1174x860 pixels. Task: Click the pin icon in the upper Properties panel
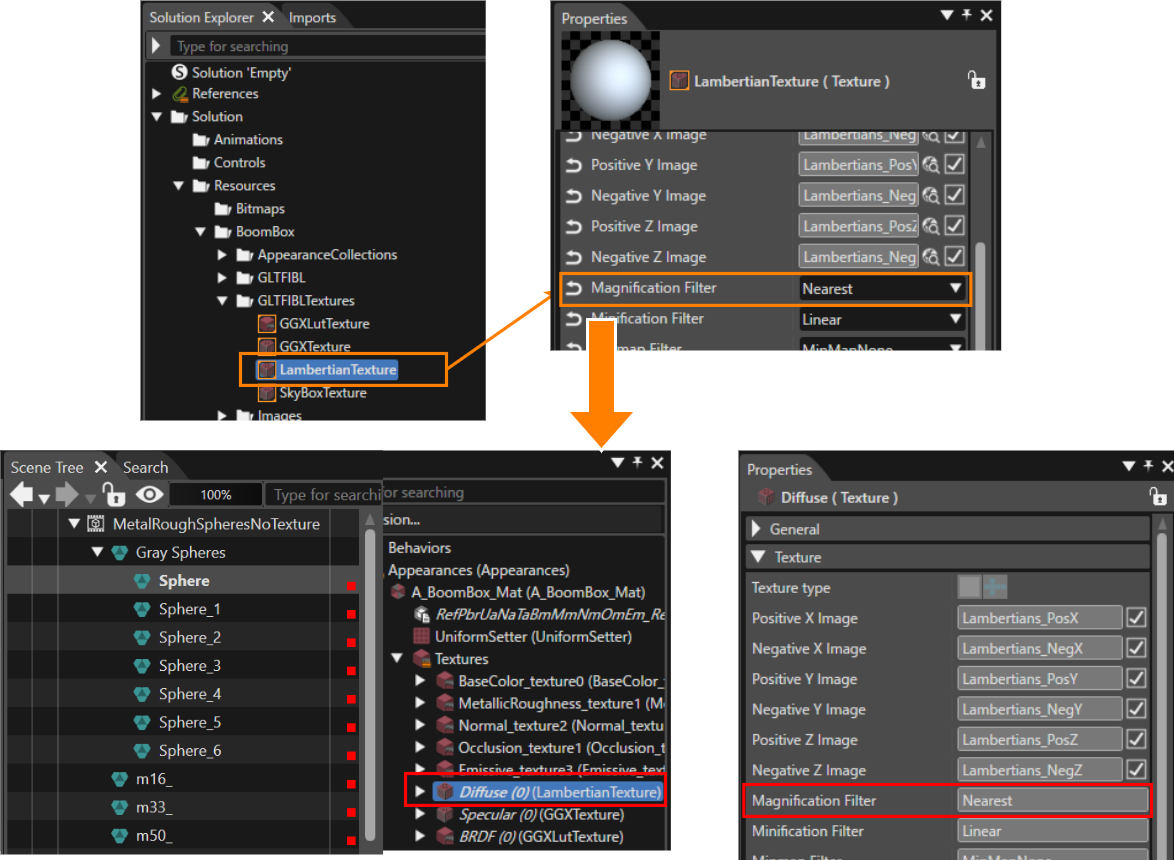[x=967, y=15]
